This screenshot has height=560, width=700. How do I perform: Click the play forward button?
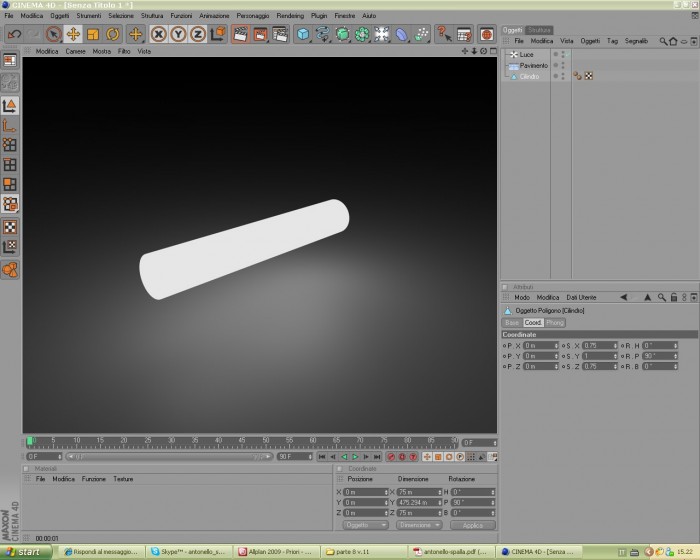[x=355, y=456]
